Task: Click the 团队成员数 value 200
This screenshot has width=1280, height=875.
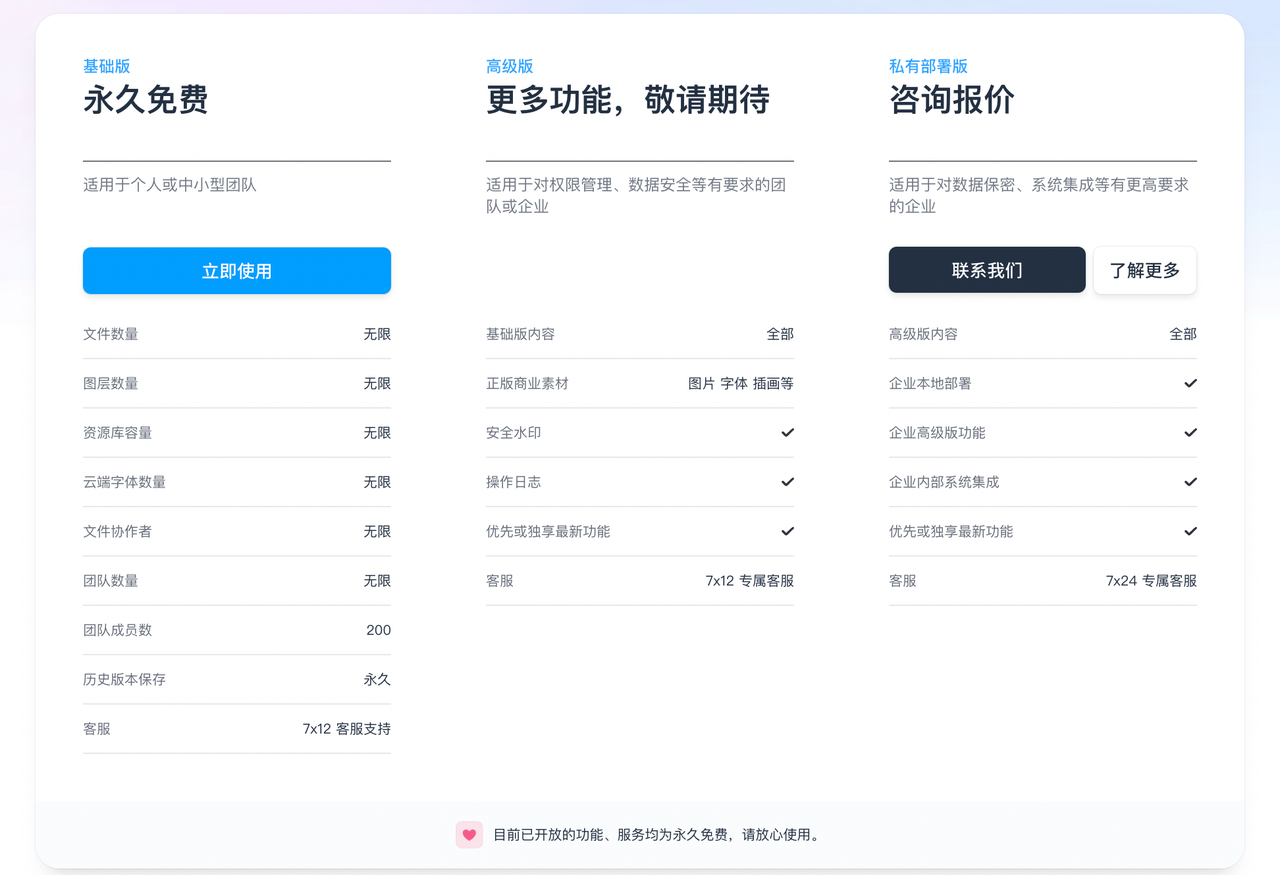Action: tap(378, 630)
